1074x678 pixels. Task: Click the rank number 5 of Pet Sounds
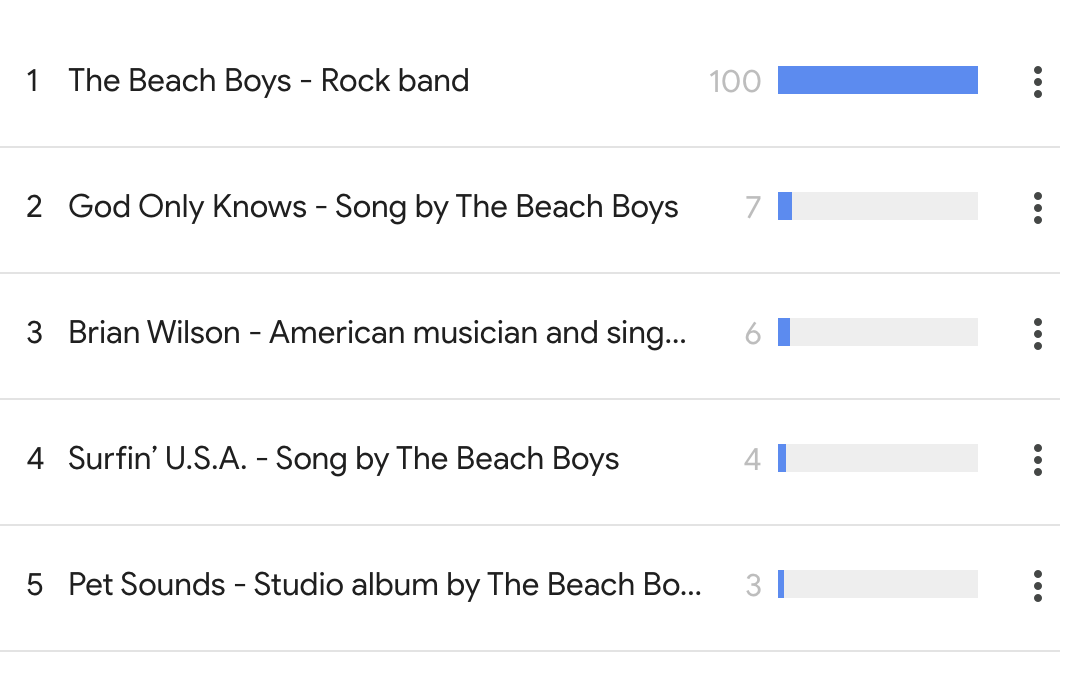(x=34, y=585)
